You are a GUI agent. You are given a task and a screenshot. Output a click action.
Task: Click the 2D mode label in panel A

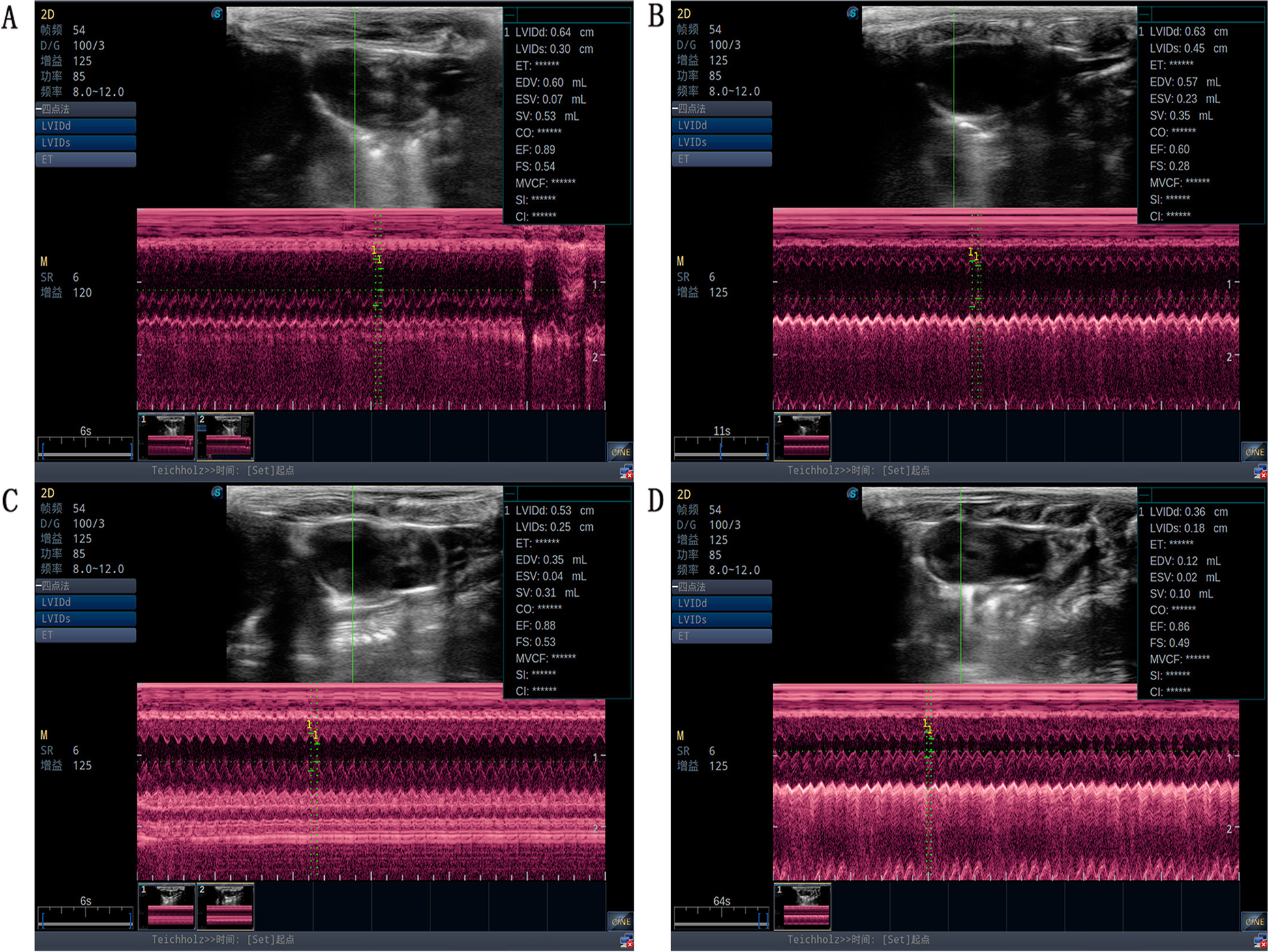pos(48,14)
